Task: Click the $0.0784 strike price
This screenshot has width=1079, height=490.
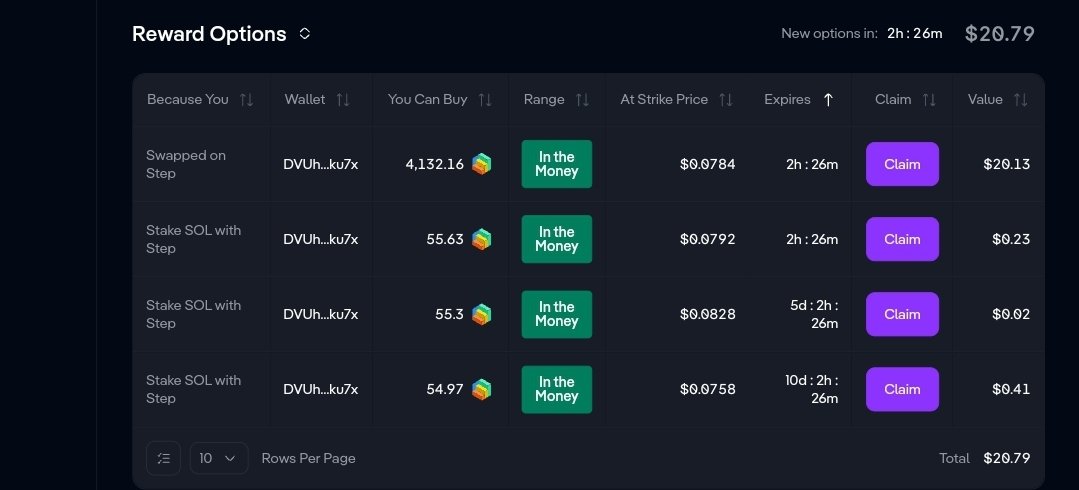Action: tap(707, 164)
